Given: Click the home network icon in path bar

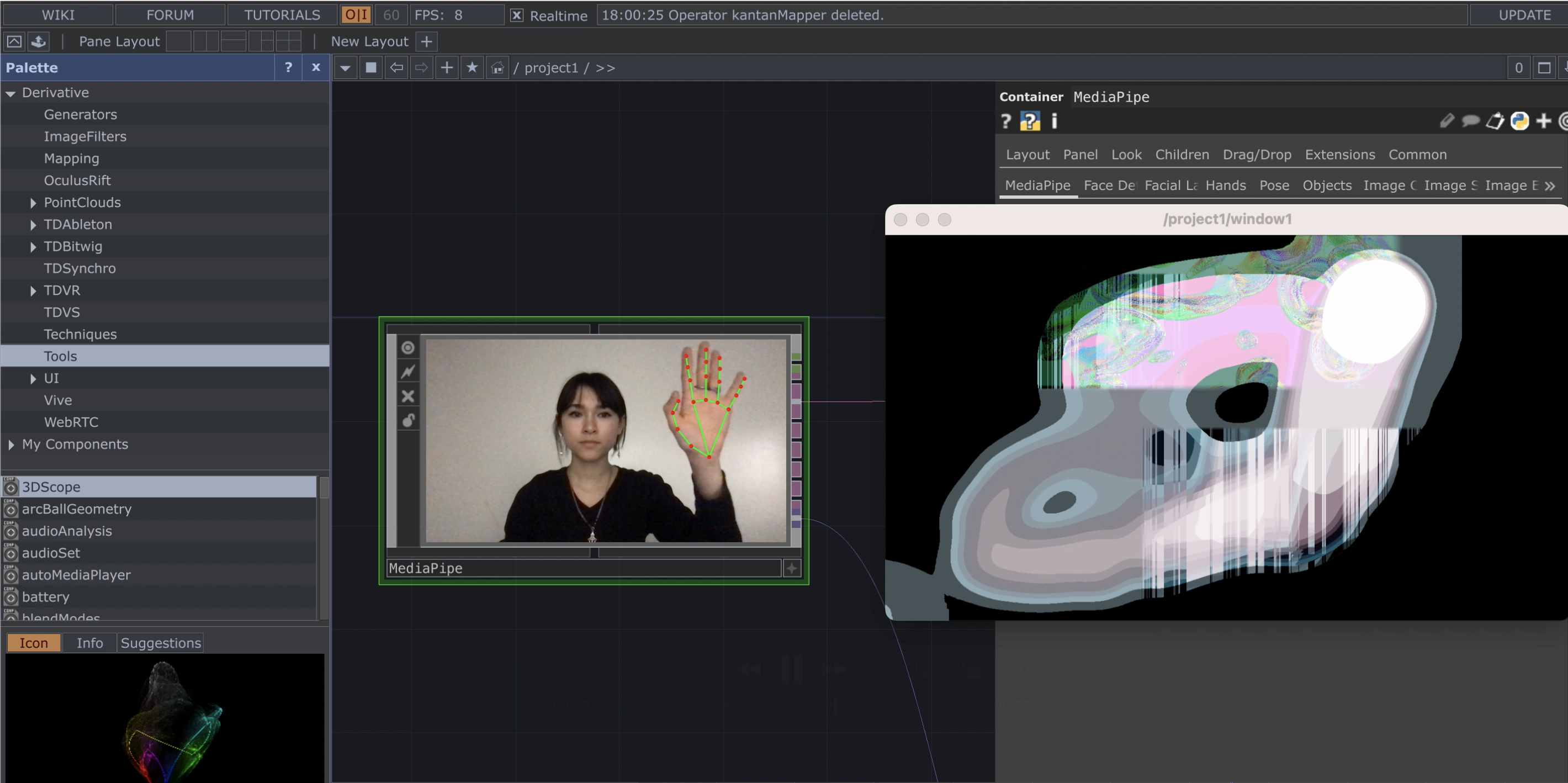Looking at the screenshot, I should (497, 67).
